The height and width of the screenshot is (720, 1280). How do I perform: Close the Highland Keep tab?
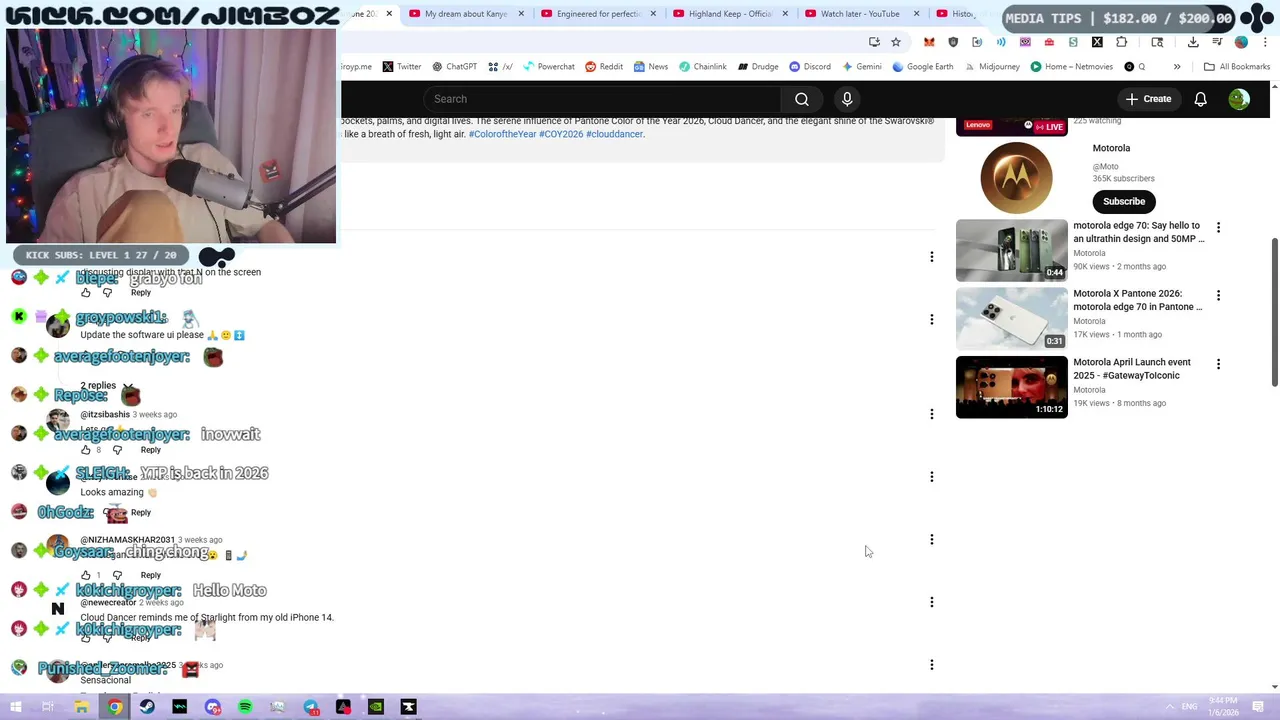click(785, 14)
